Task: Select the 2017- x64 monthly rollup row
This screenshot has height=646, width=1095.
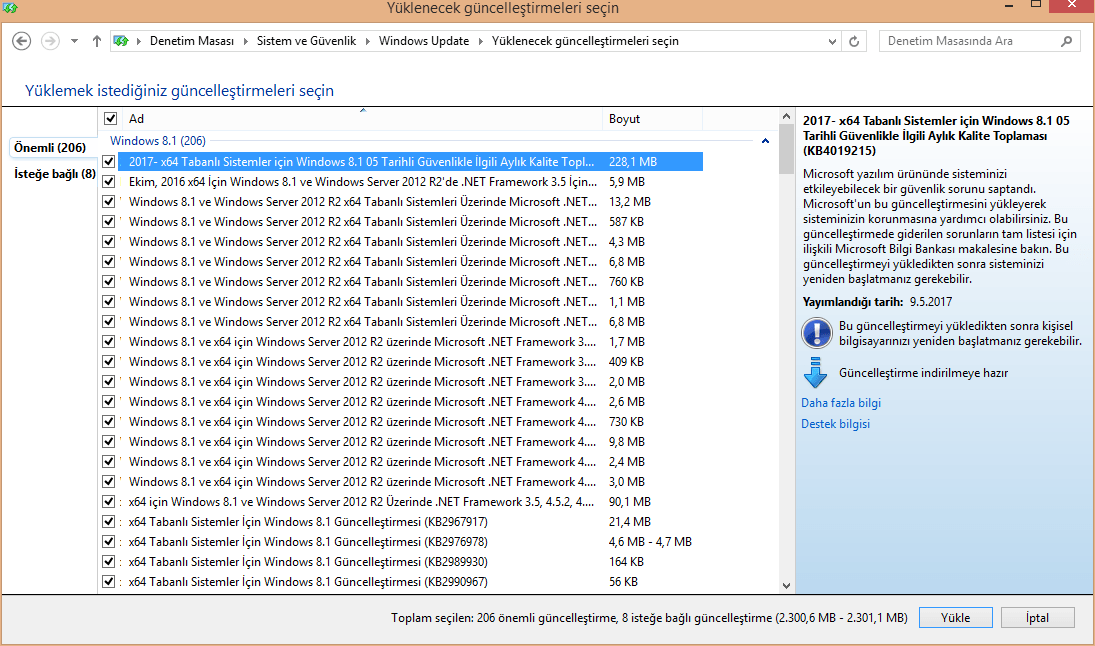Action: click(411, 161)
